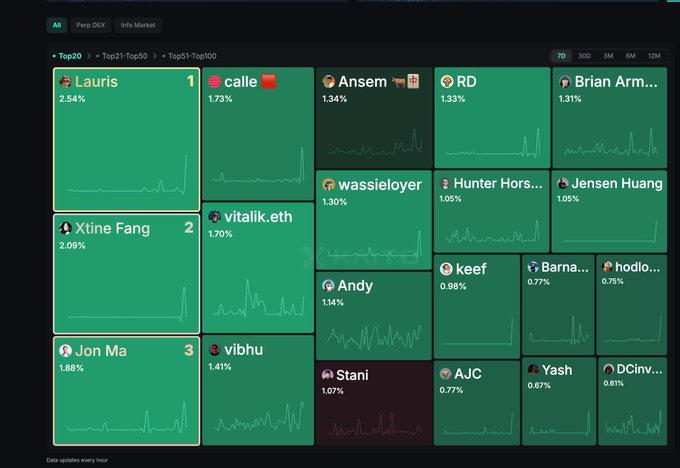Click vibhu's avatar icon
Image resolution: width=680 pixels, height=468 pixels.
click(x=215, y=350)
